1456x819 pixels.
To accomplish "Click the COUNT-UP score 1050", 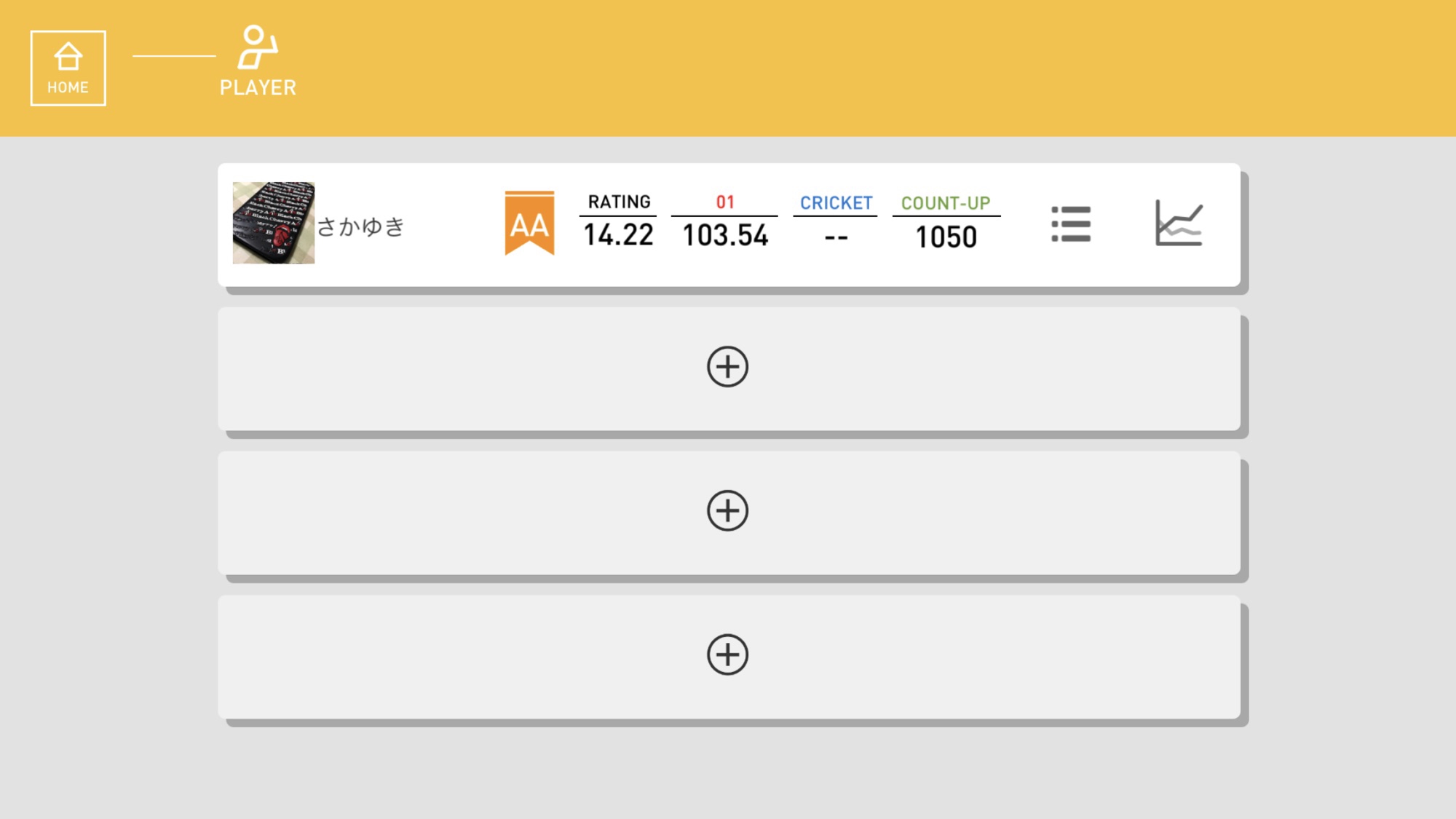I will tap(946, 237).
